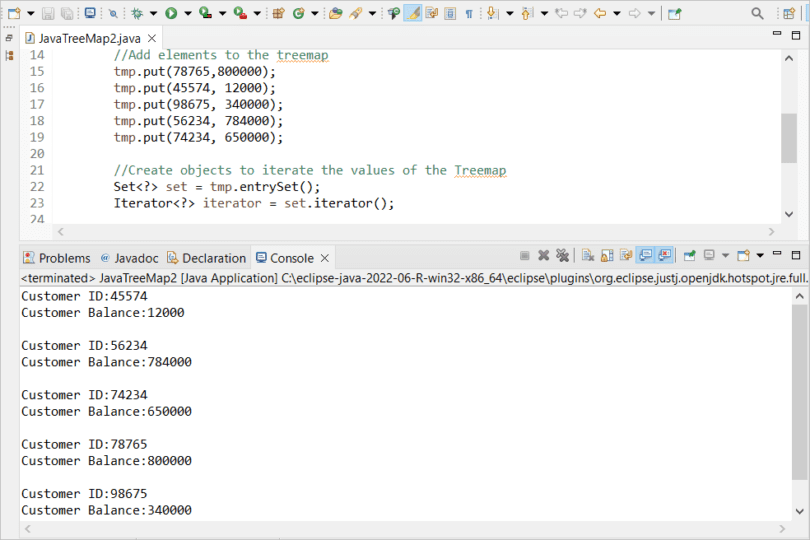Click console text Customer ID:98675
This screenshot has height=540, width=810.
(x=84, y=493)
